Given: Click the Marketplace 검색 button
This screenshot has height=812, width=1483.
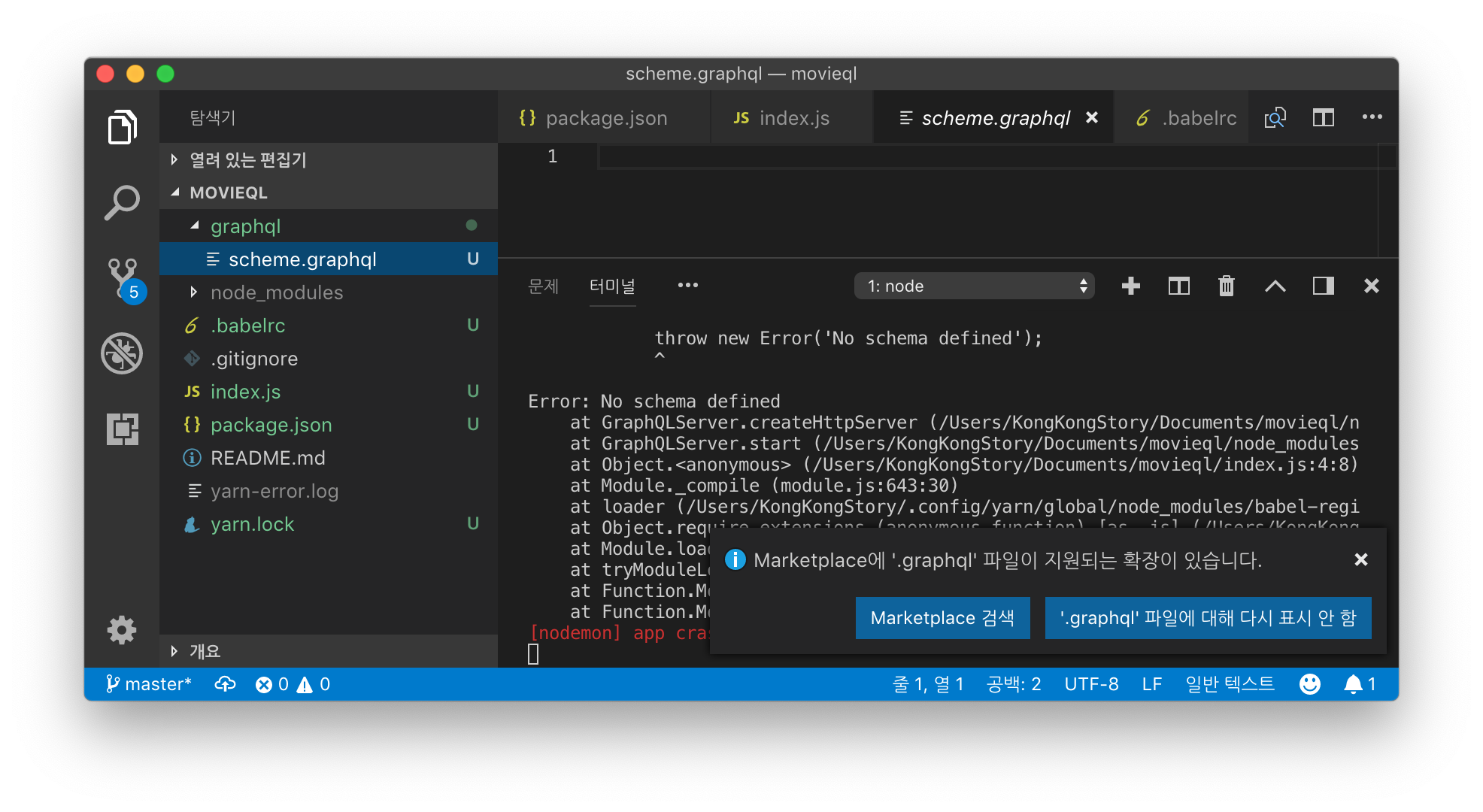Looking at the screenshot, I should pyautogui.click(x=942, y=618).
